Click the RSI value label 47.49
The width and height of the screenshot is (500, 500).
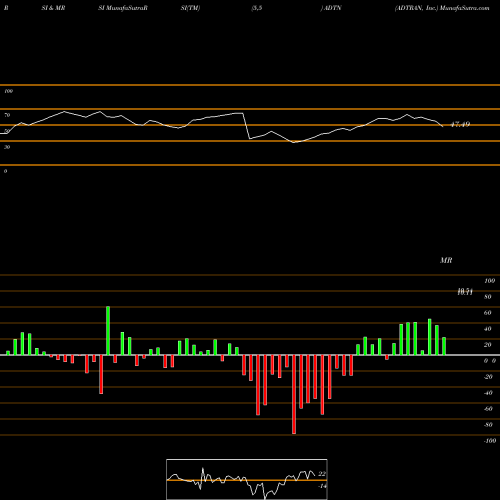pyautogui.click(x=460, y=124)
